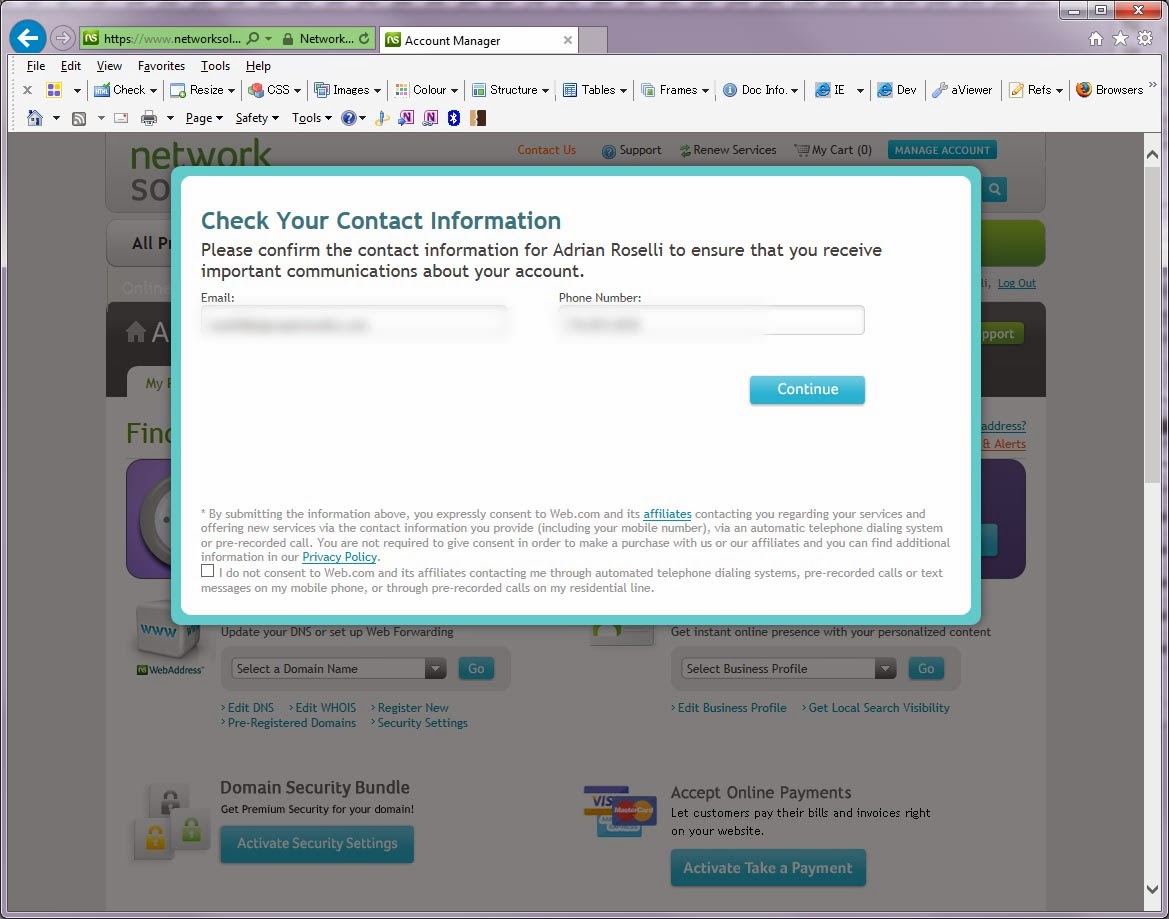The image size is (1169, 919).
Task: Open the Frames dropdown menu
Action: 675,89
